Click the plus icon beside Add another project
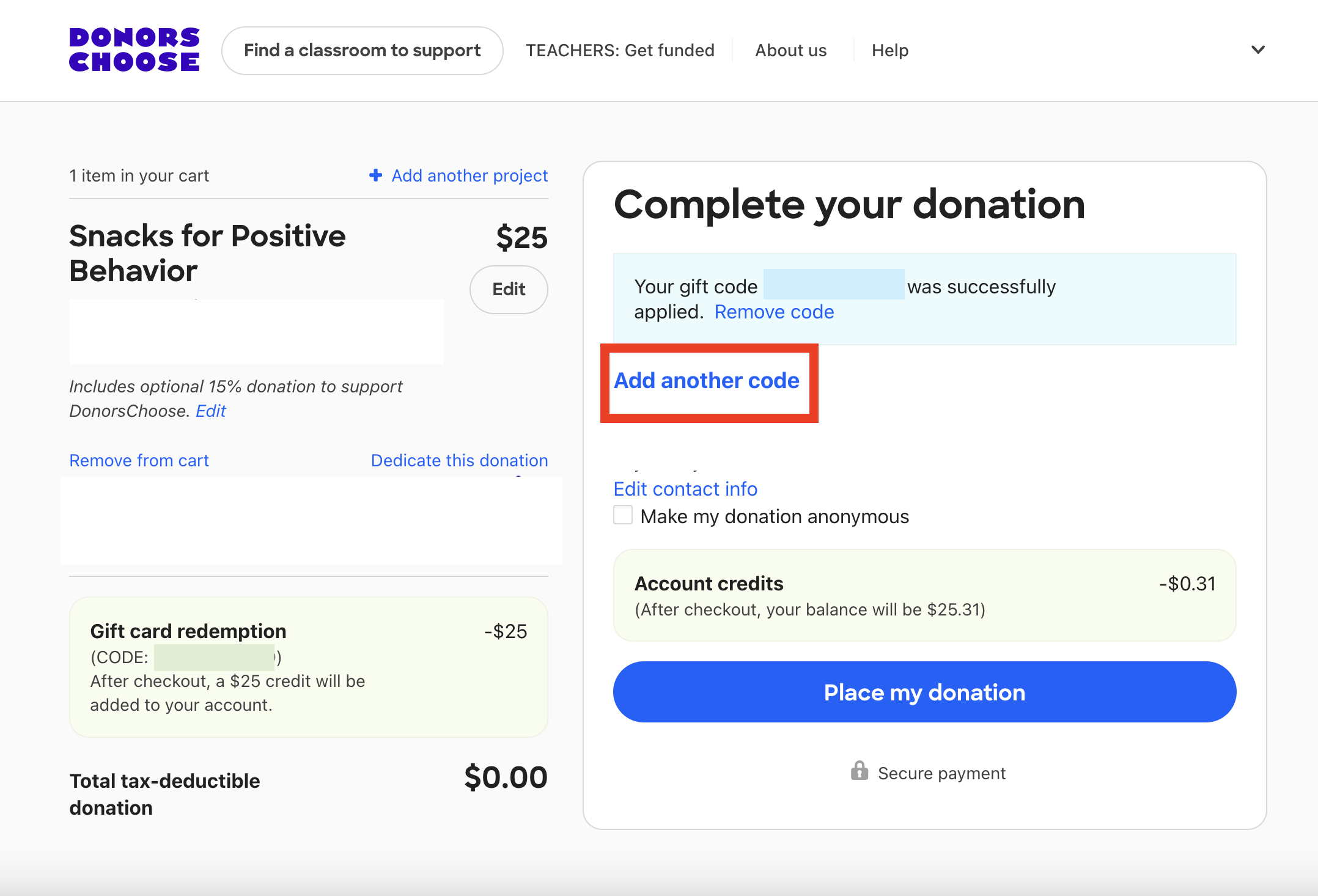 (375, 175)
